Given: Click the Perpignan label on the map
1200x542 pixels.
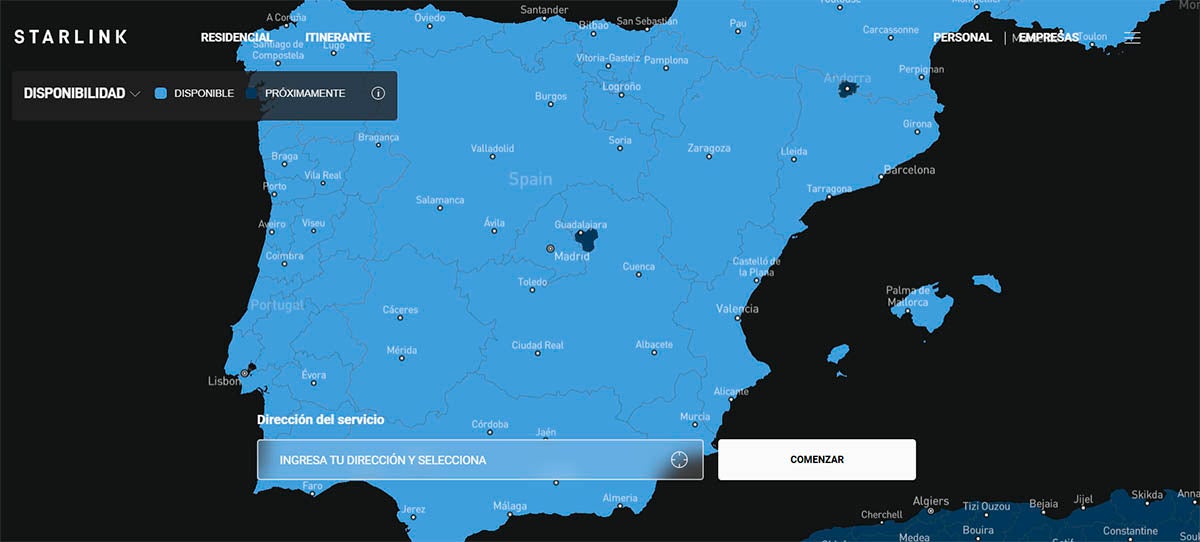Looking at the screenshot, I should tap(920, 70).
